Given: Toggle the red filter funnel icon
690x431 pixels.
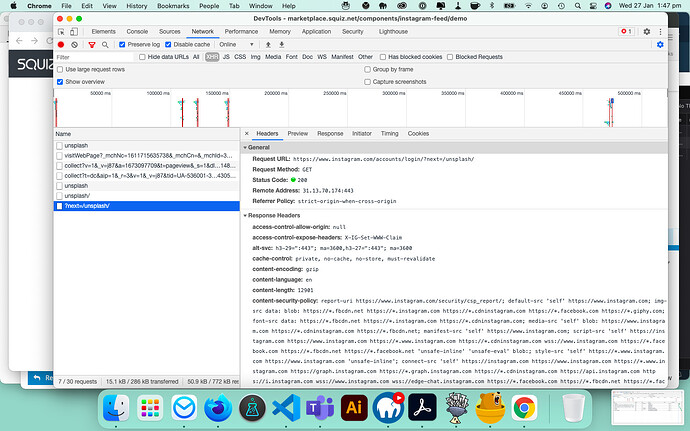Looking at the screenshot, I should tap(92, 44).
